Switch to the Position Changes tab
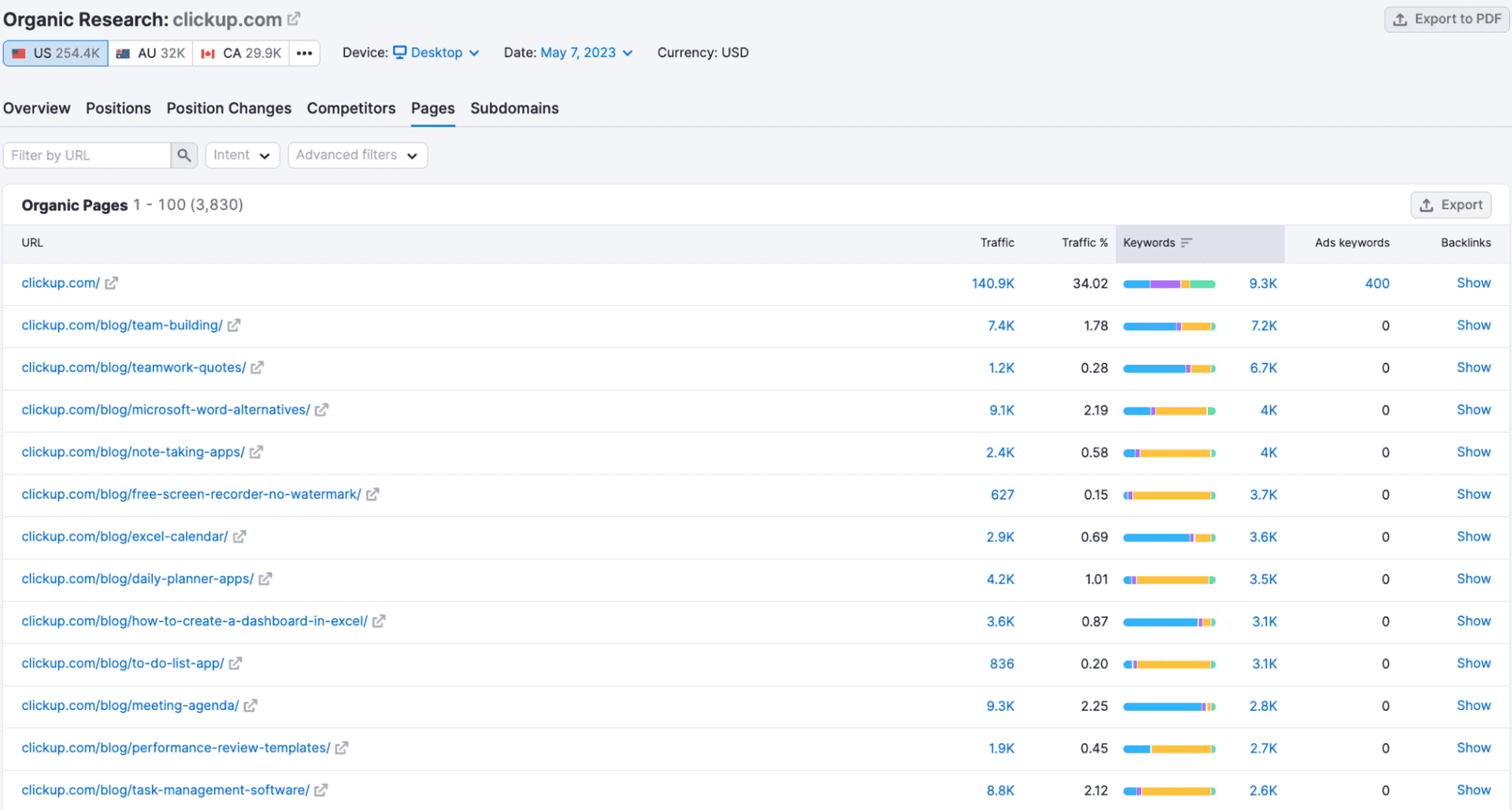 (x=229, y=108)
